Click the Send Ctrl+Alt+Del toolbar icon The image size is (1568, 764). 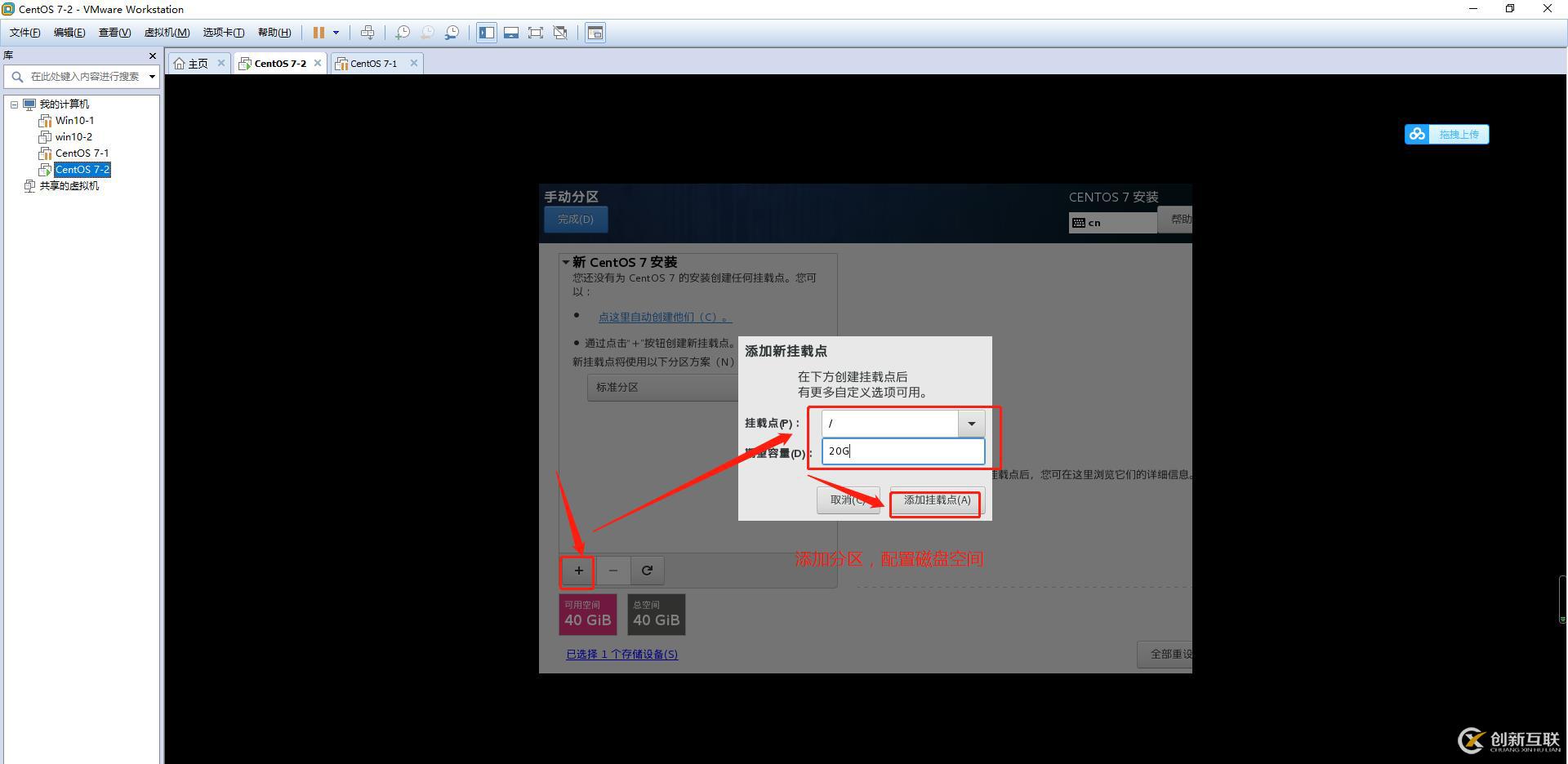coord(367,33)
